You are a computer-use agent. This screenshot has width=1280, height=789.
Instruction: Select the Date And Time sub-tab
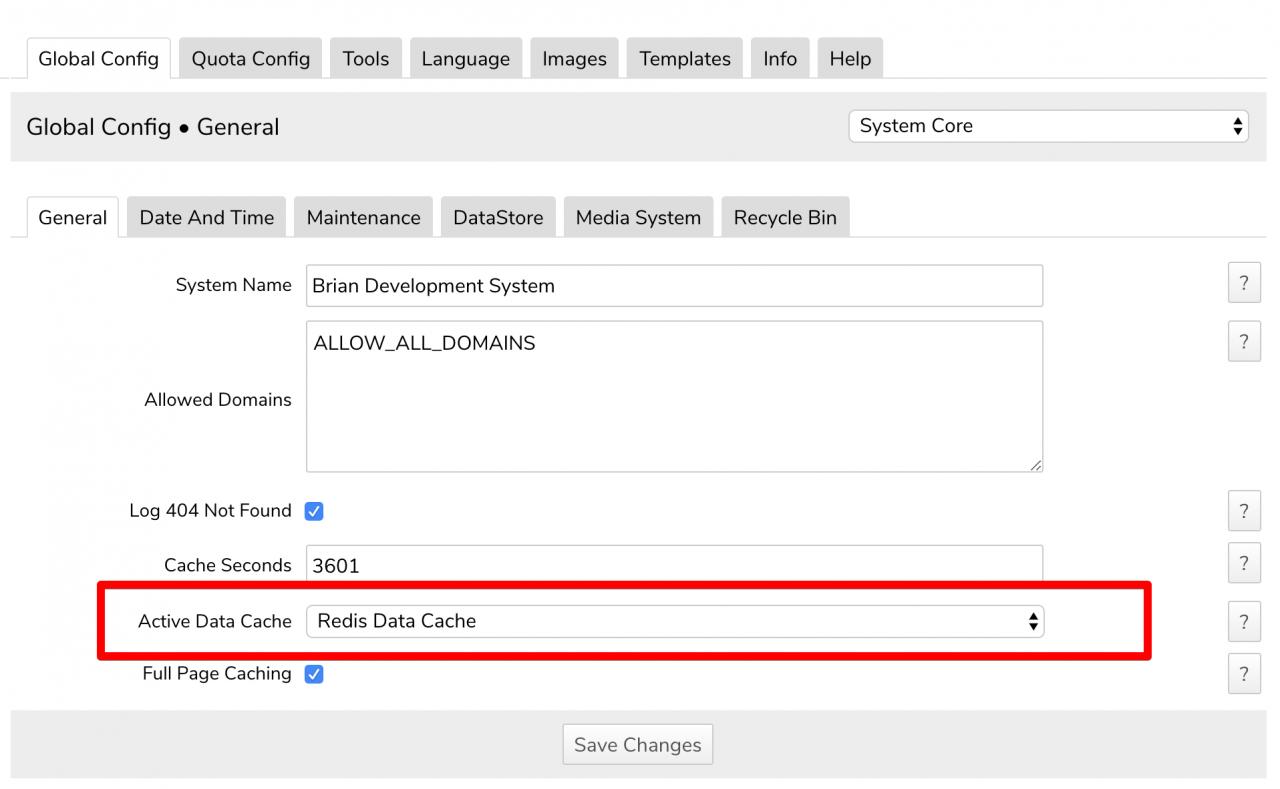[x=206, y=218]
